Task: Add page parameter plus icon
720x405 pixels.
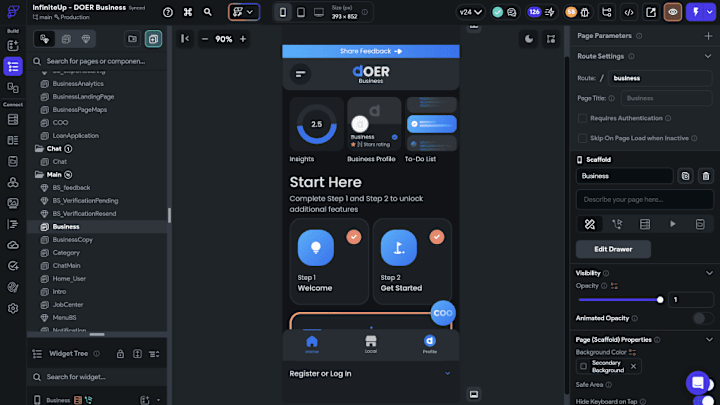Action: pyautogui.click(x=708, y=36)
